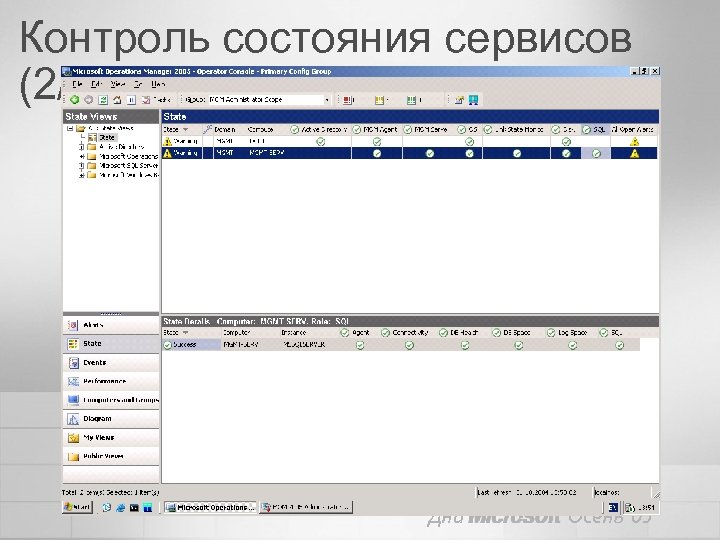
Task: Switch to Microsoft Operations taskbar button
Action: [x=210, y=507]
